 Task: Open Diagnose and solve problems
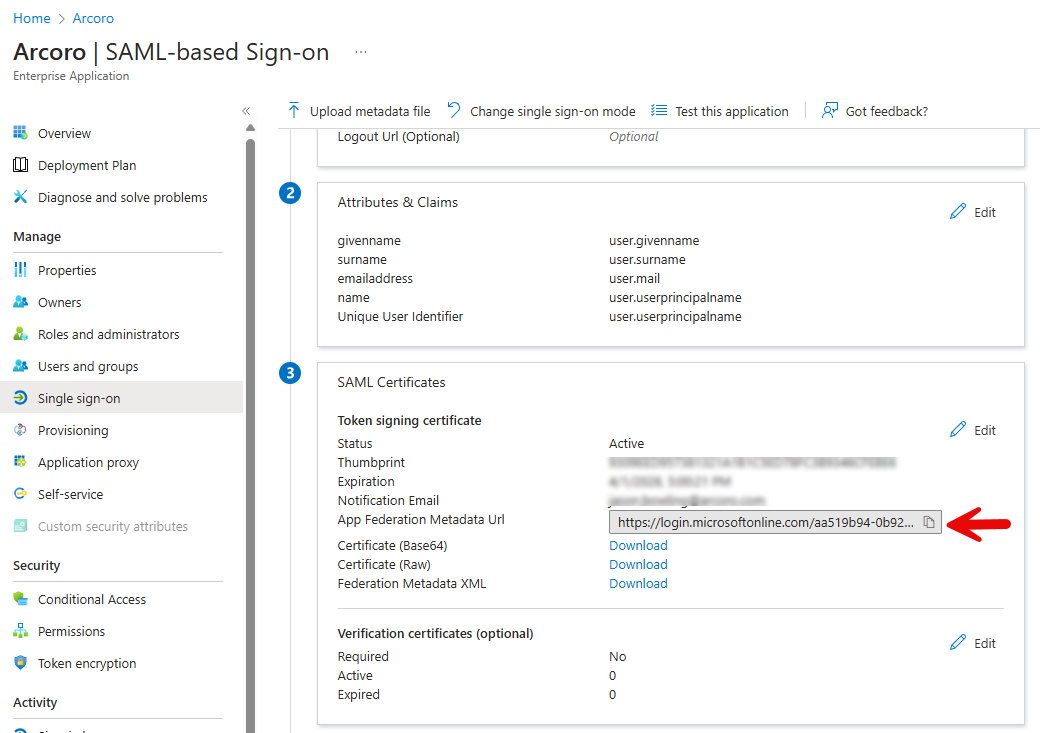[121, 197]
